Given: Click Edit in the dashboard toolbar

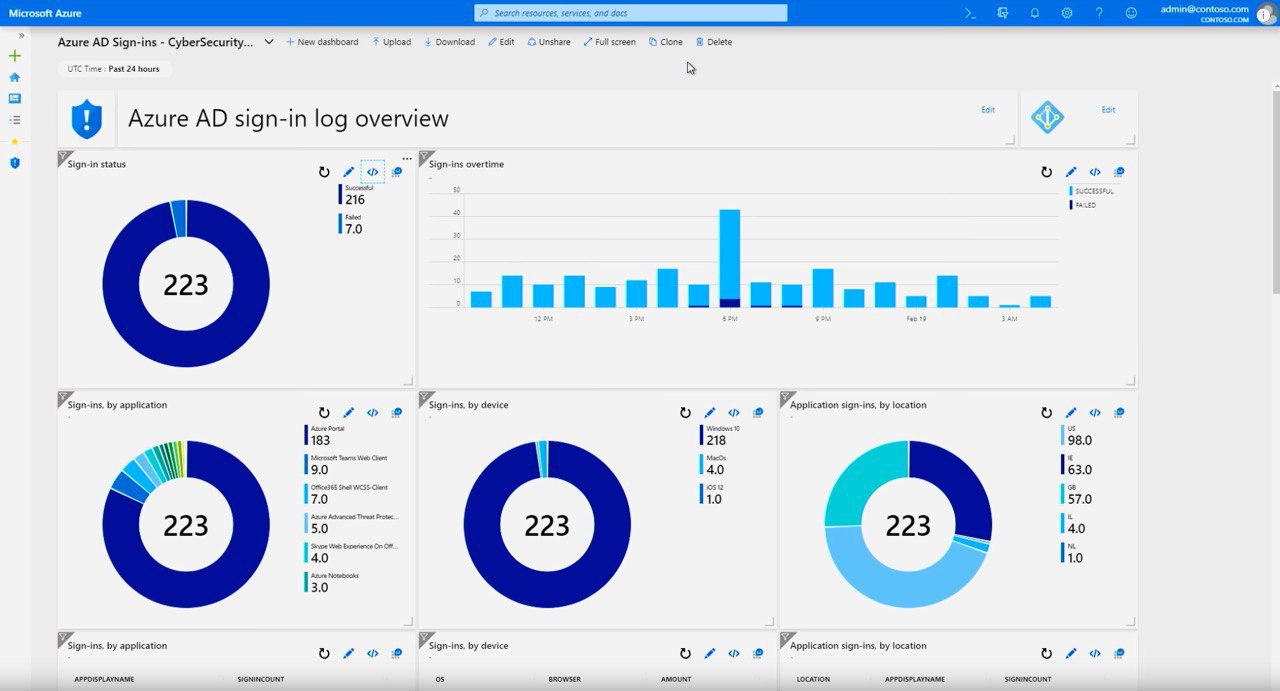Looking at the screenshot, I should 501,42.
